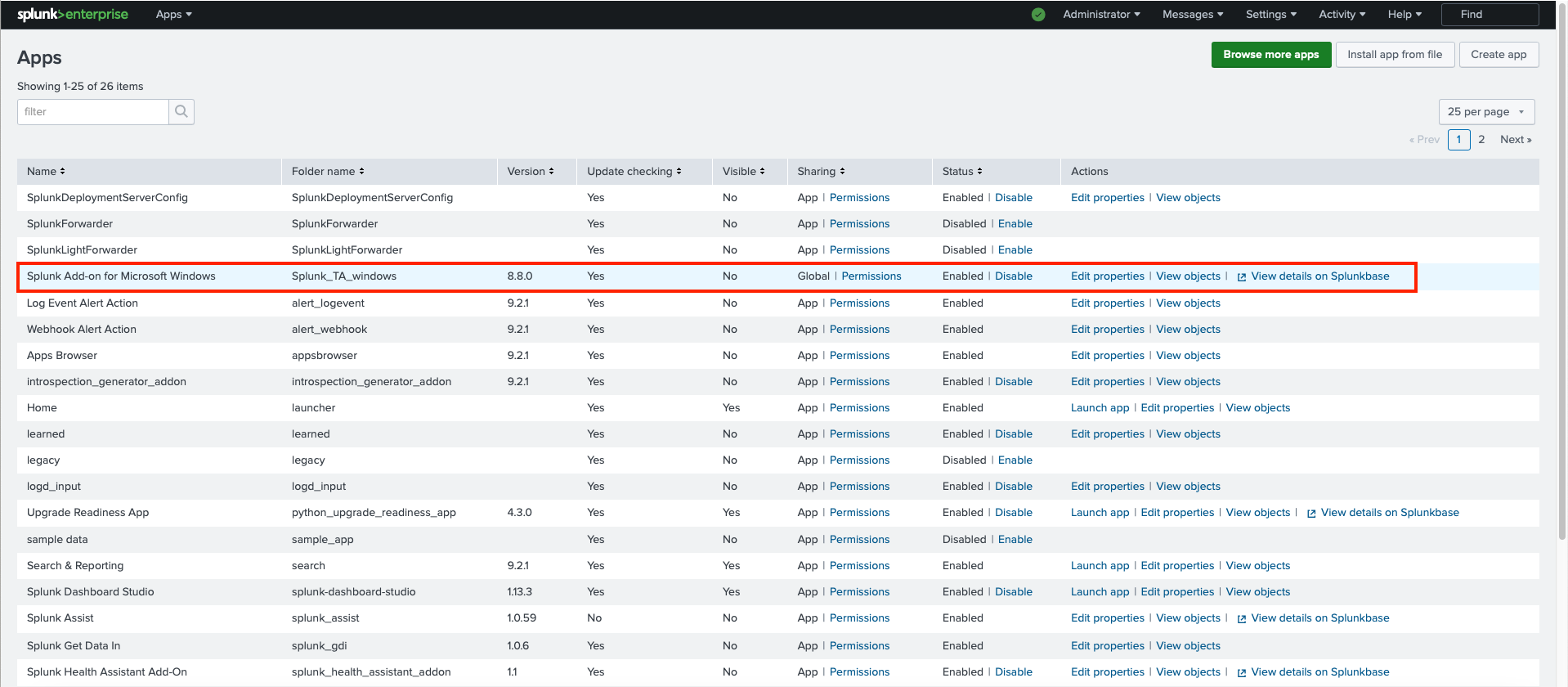Sort by Version column
The image size is (1568, 687).
[x=531, y=171]
